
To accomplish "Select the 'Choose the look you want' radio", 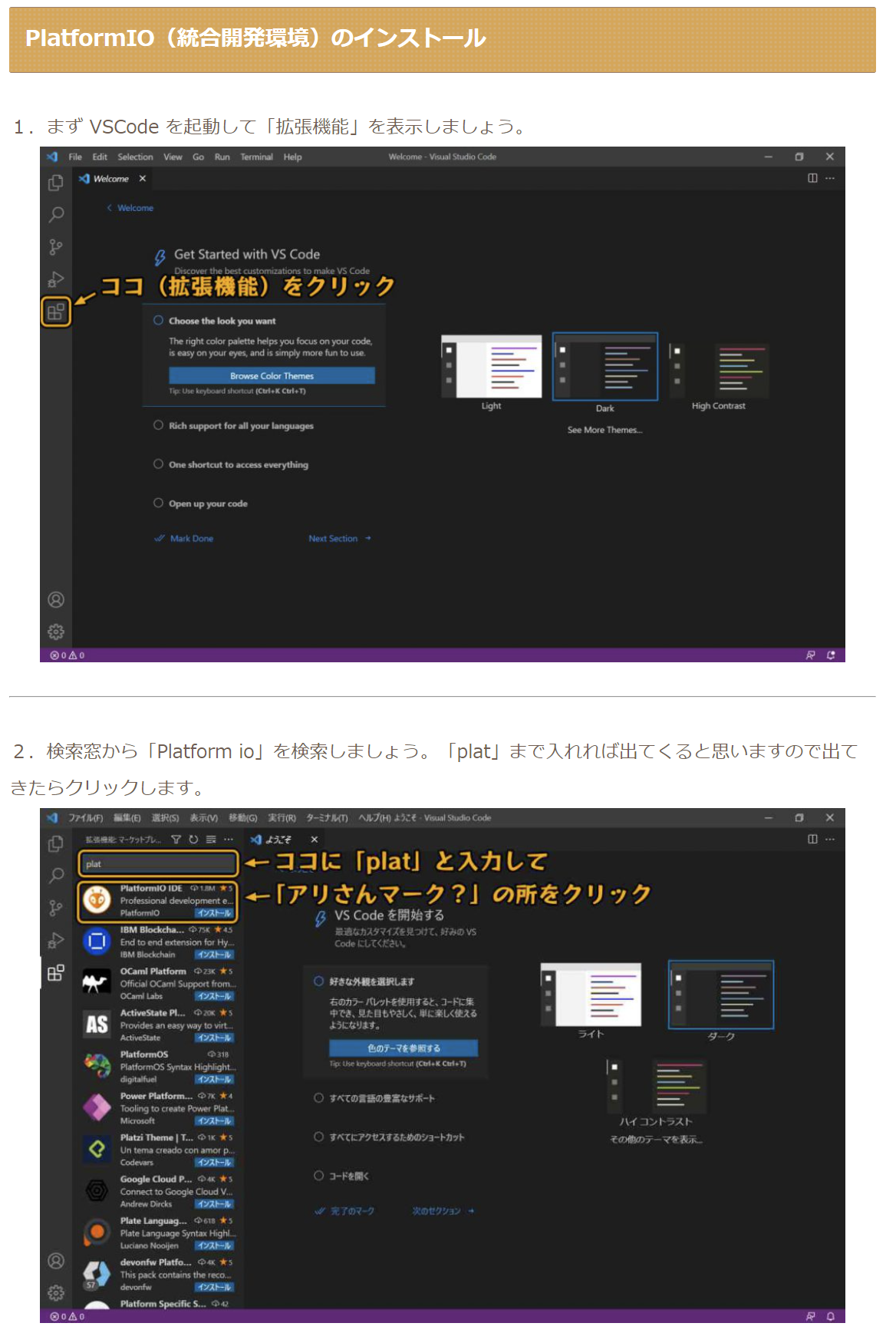I will (158, 321).
